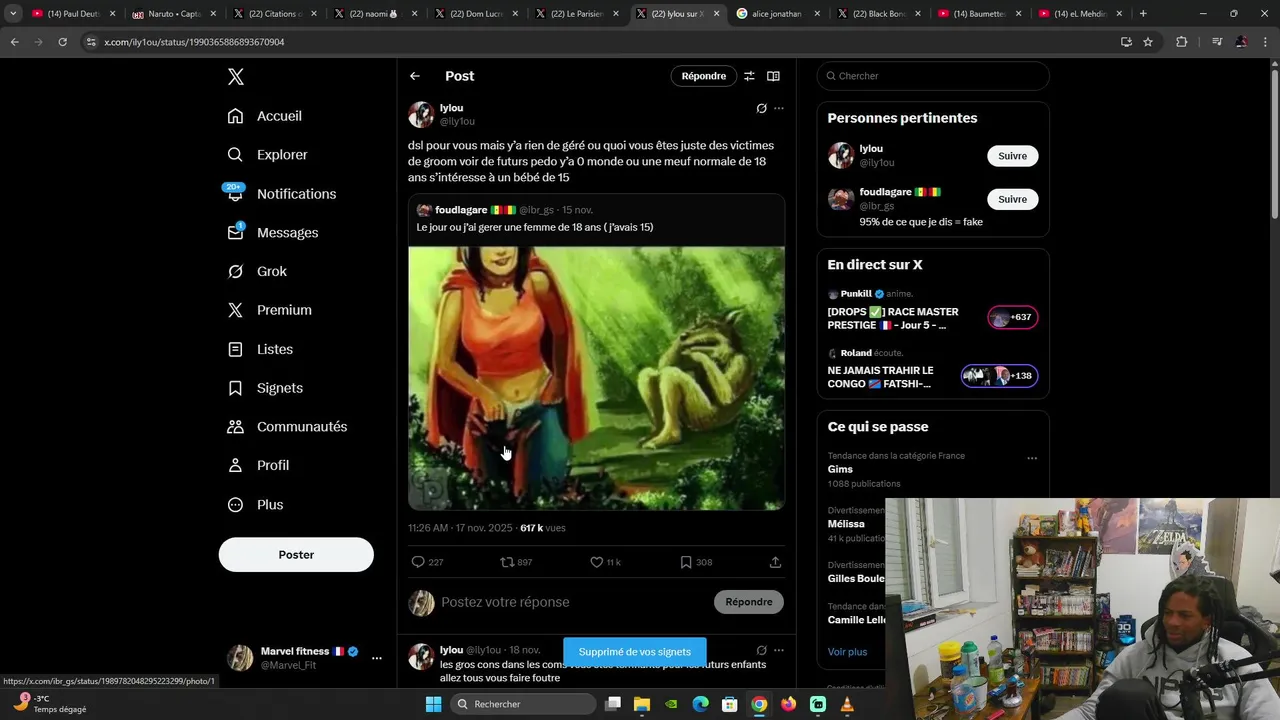Viewport: 1280px width, 720px height.
Task: Follow lylou with Suivre button
Action: (1013, 156)
